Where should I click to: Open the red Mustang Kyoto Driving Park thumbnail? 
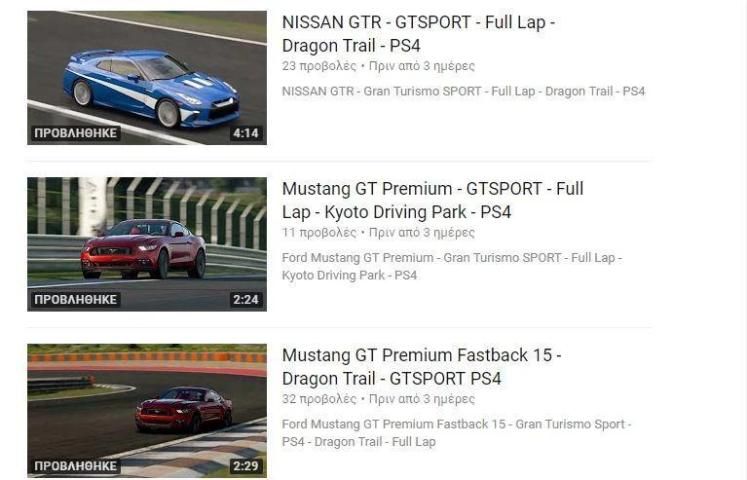[x=147, y=244]
